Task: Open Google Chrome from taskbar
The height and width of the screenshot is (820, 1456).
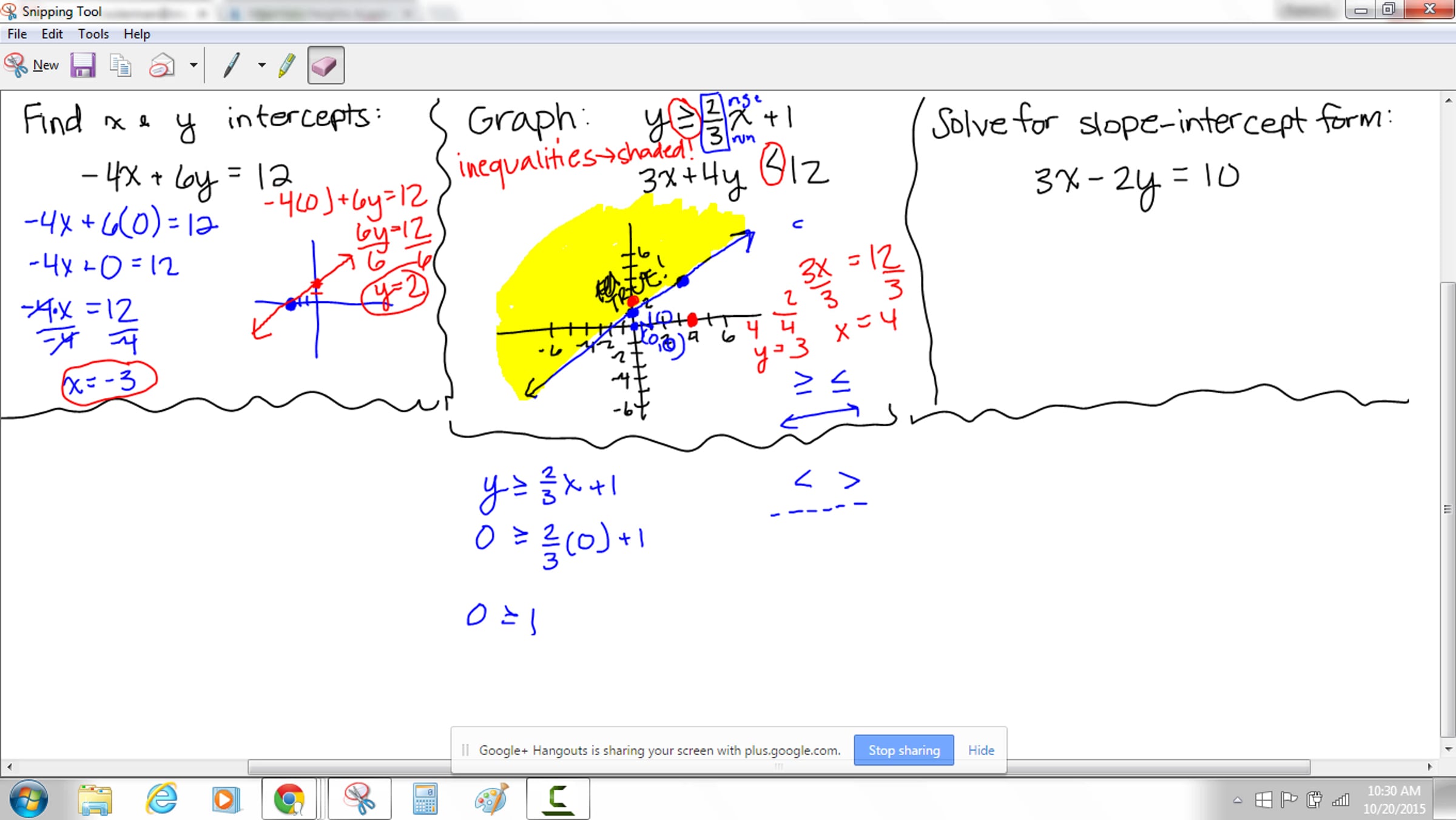Action: click(289, 799)
